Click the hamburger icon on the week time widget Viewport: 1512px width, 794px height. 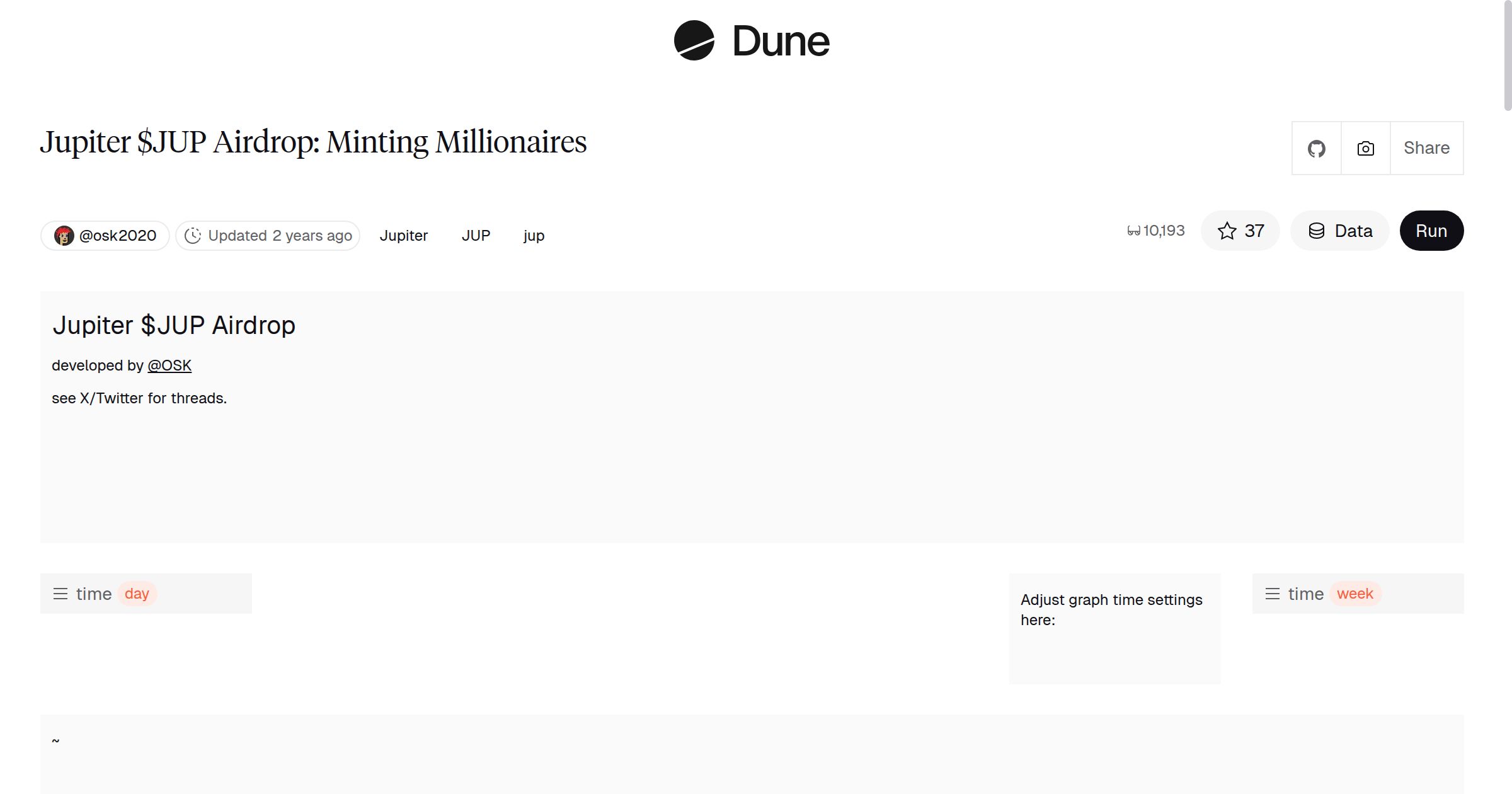1273,593
